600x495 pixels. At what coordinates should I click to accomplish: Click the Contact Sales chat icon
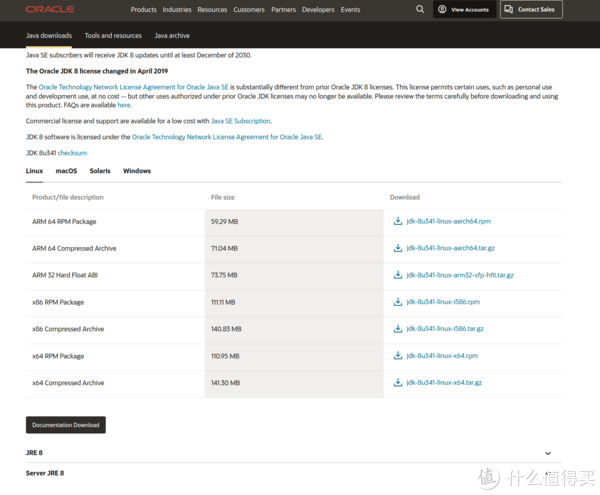(509, 9)
